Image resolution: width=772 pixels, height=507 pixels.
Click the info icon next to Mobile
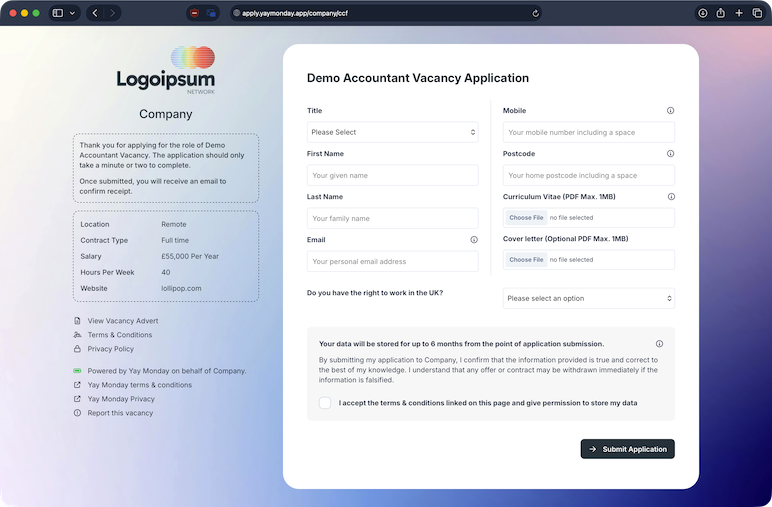670,111
